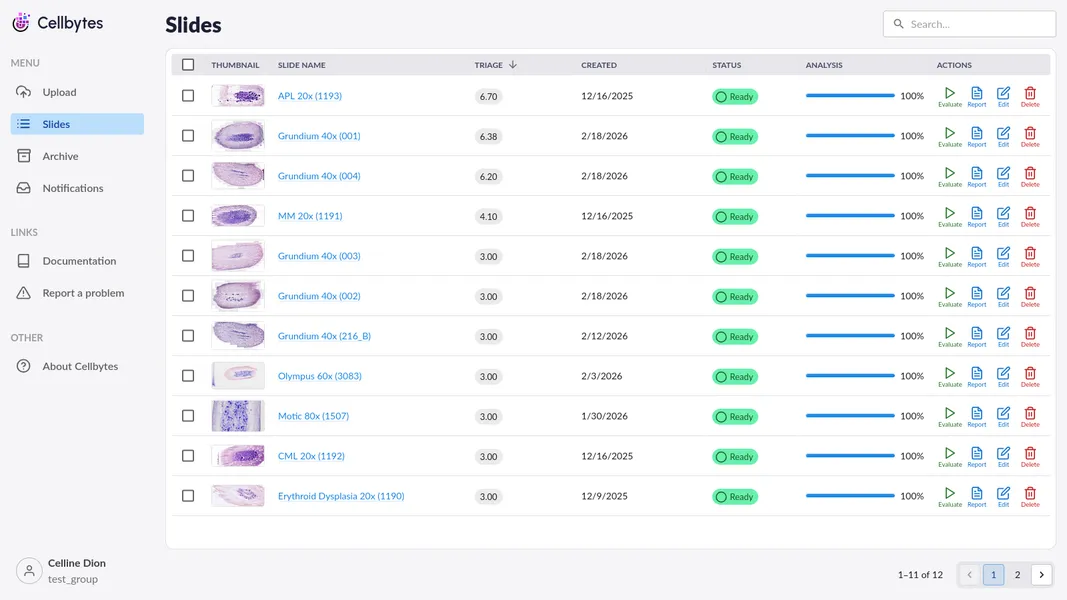Open Report icon for CML 20x (1192)
The height and width of the screenshot is (600, 1067).
click(x=977, y=456)
